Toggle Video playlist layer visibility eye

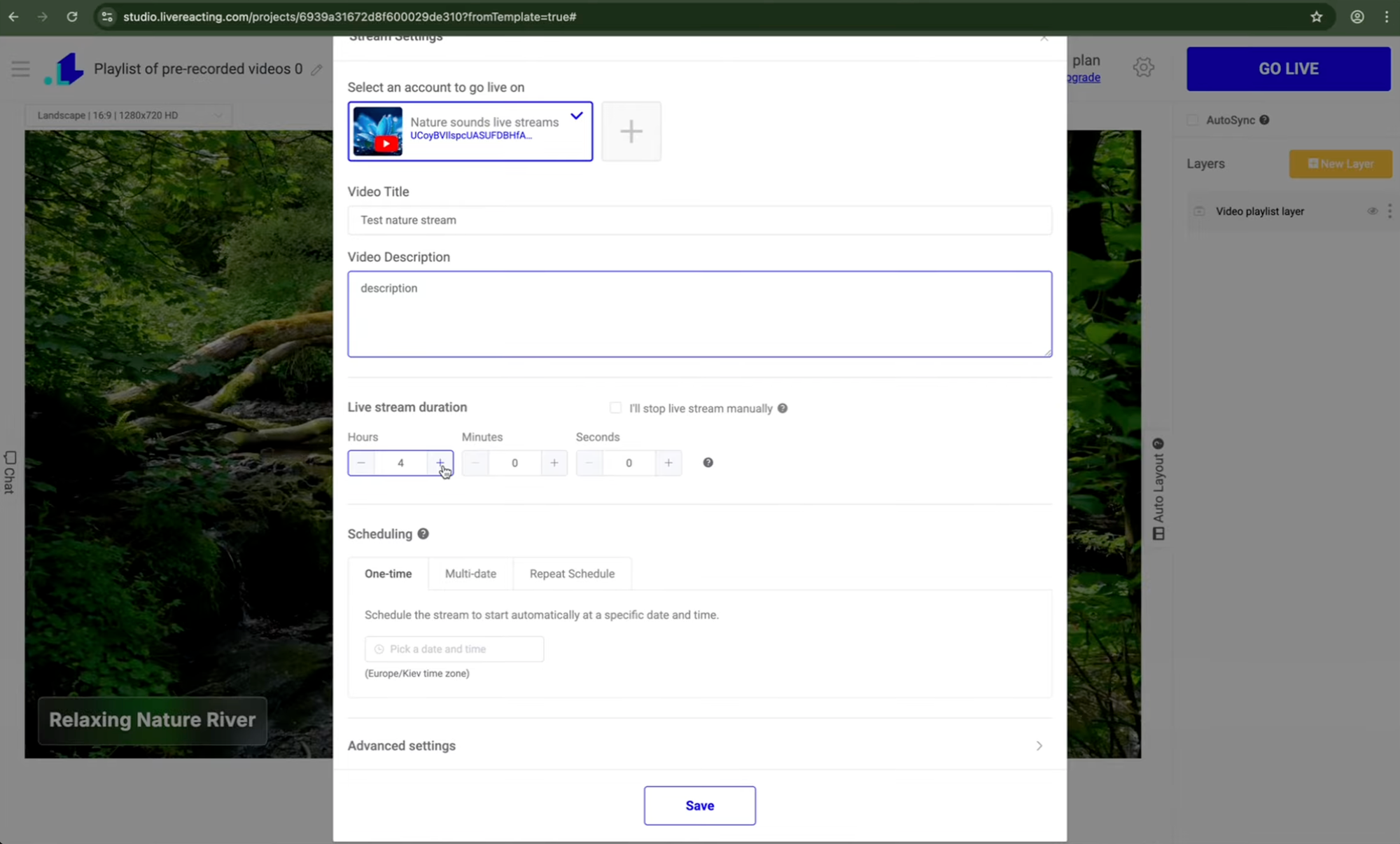click(1372, 212)
